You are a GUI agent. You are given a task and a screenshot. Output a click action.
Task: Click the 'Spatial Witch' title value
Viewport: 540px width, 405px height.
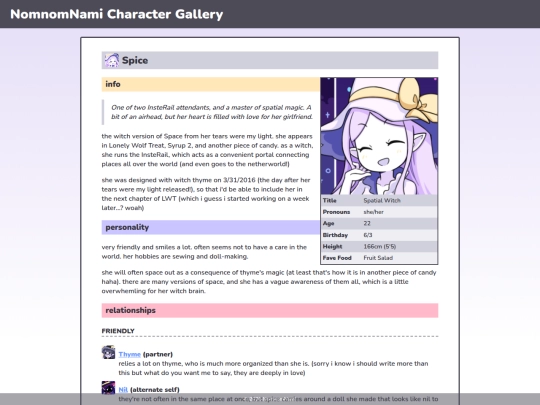[x=382, y=200]
